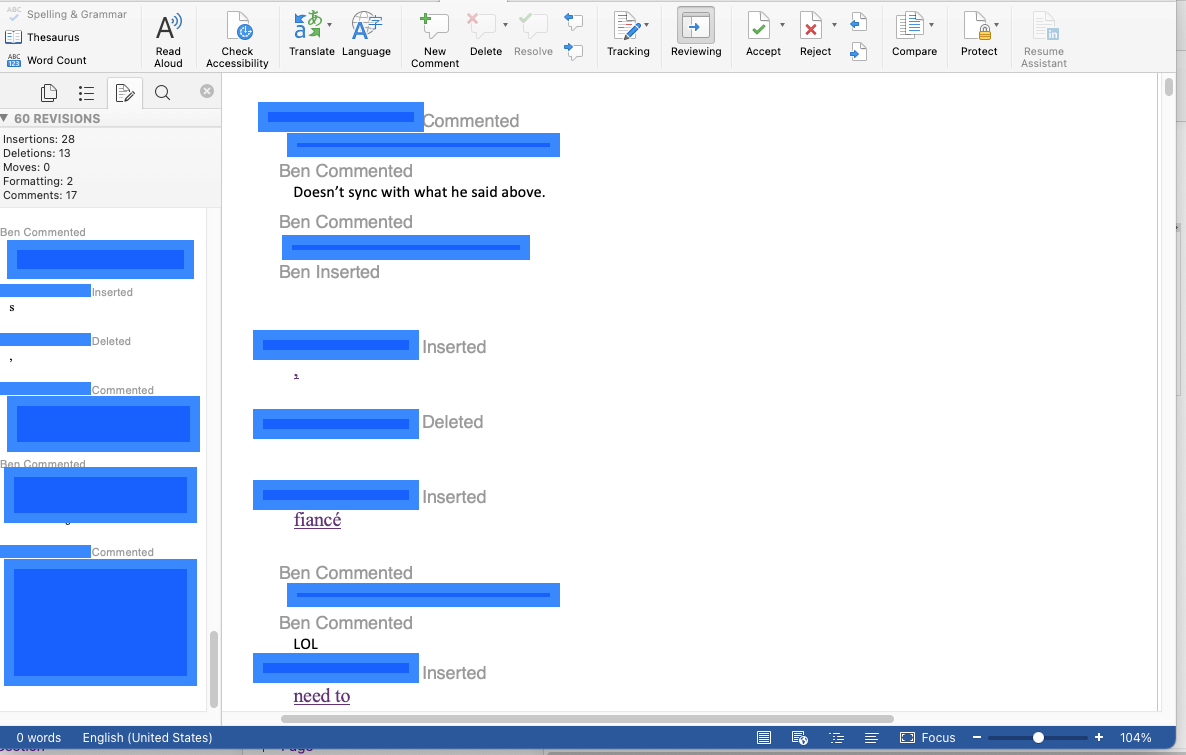Start Read Aloud
The height and width of the screenshot is (755, 1186).
click(x=168, y=40)
